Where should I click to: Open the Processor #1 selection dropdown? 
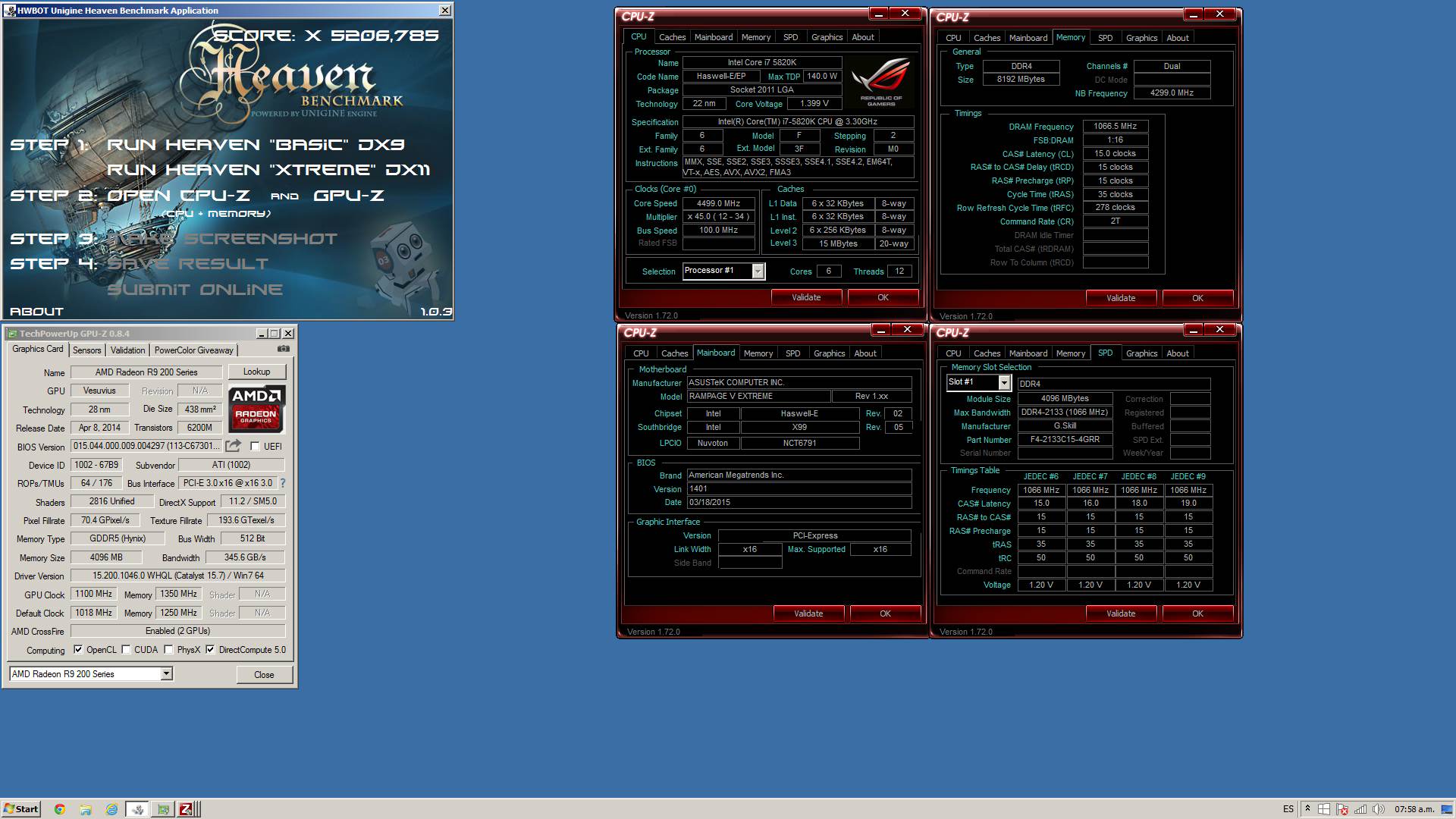coord(724,271)
